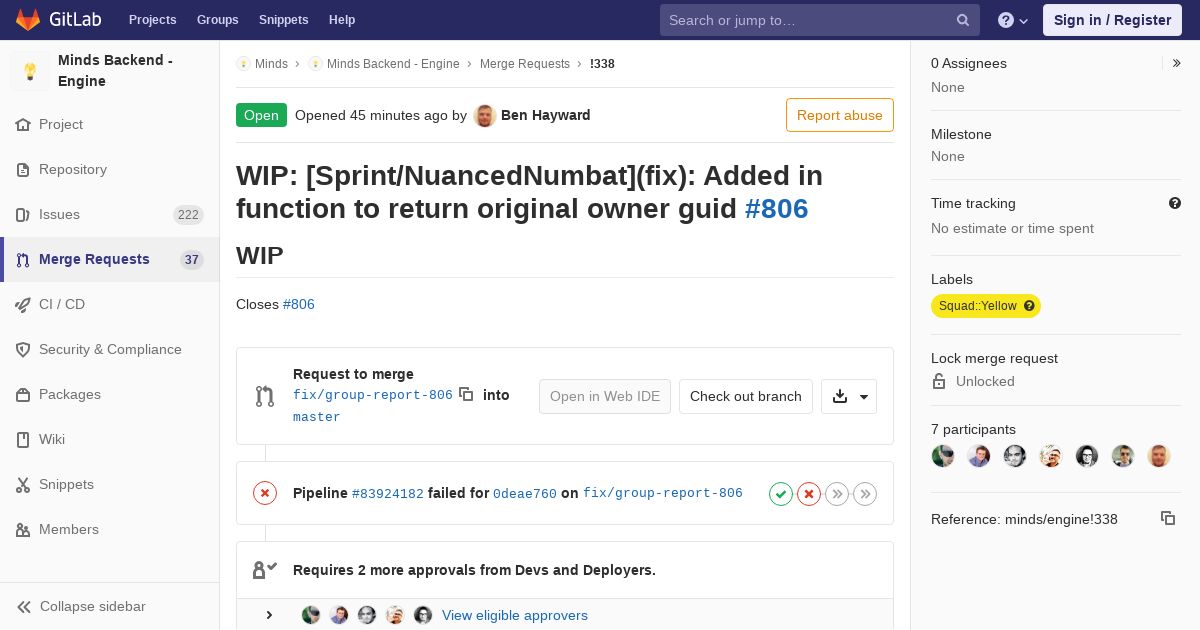This screenshot has width=1200, height=630.
Task: Click the Unlocked padlock icon
Action: (939, 381)
